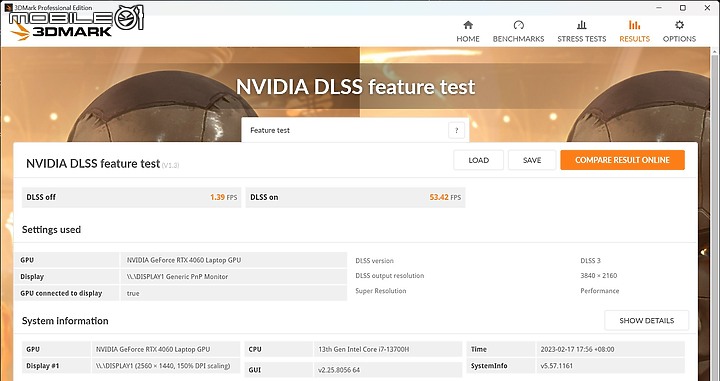The image size is (720, 381).
Task: Click the Settings used heading
Action: coord(51,230)
